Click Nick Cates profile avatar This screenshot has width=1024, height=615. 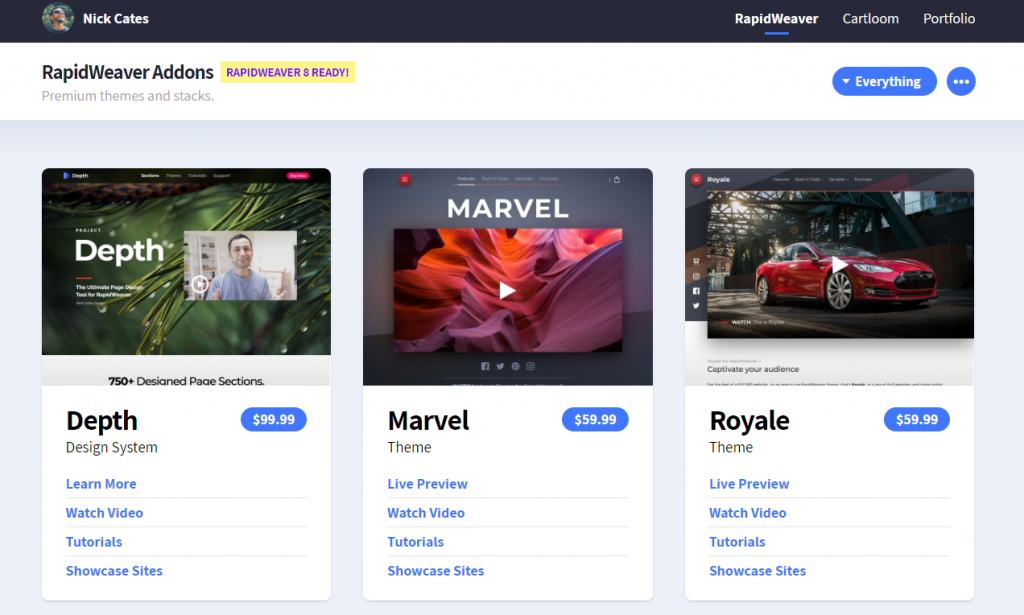click(57, 18)
